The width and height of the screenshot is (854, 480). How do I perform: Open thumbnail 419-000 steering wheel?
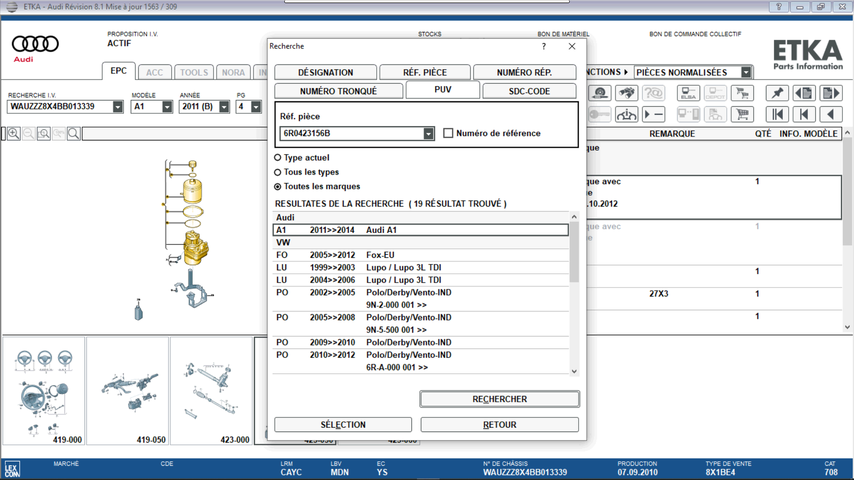click(x=44, y=391)
